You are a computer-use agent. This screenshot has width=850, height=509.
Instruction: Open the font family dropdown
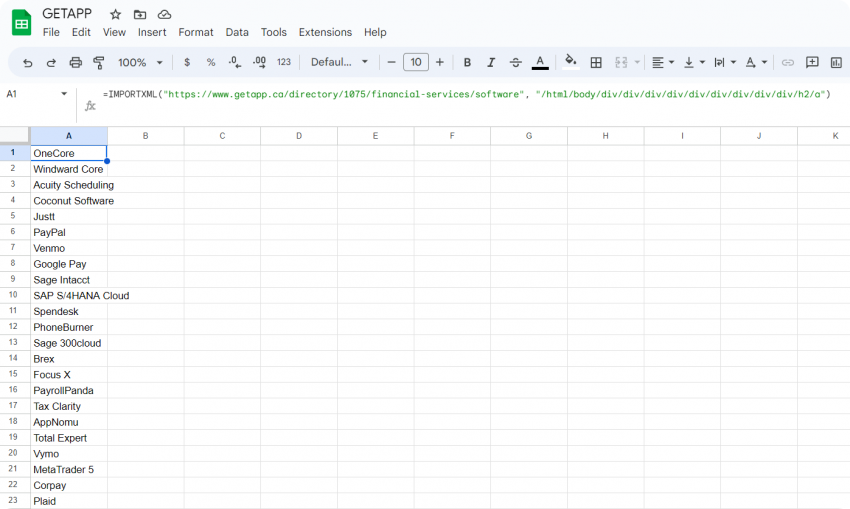click(x=339, y=62)
